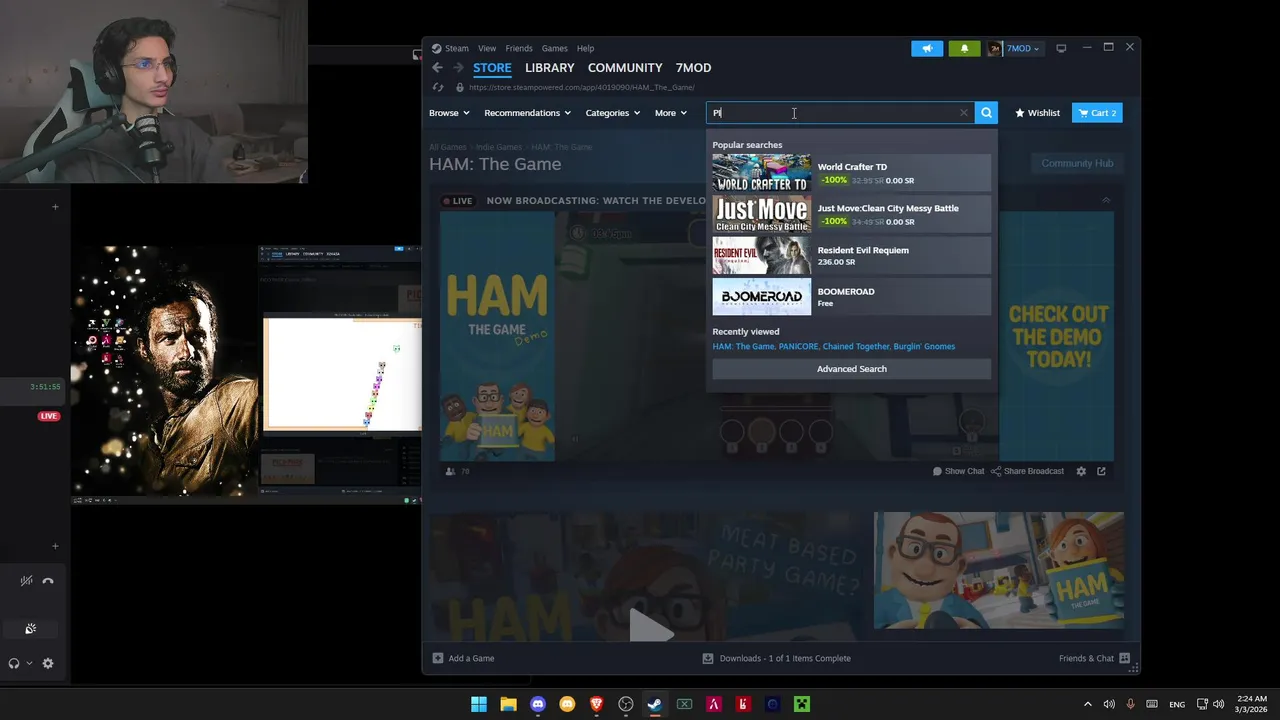Click Show Chat on broadcast
This screenshot has height=720, width=1280.
958,471
